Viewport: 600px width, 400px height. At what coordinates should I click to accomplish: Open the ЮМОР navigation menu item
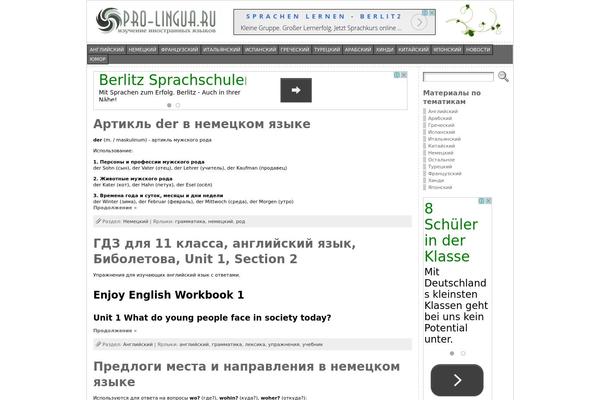click(98, 59)
